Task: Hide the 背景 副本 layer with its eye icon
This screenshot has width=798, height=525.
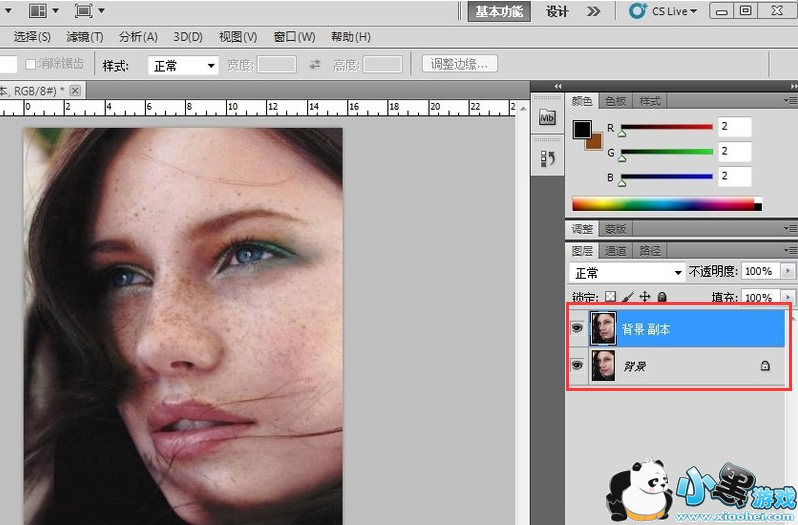Action: click(x=577, y=327)
